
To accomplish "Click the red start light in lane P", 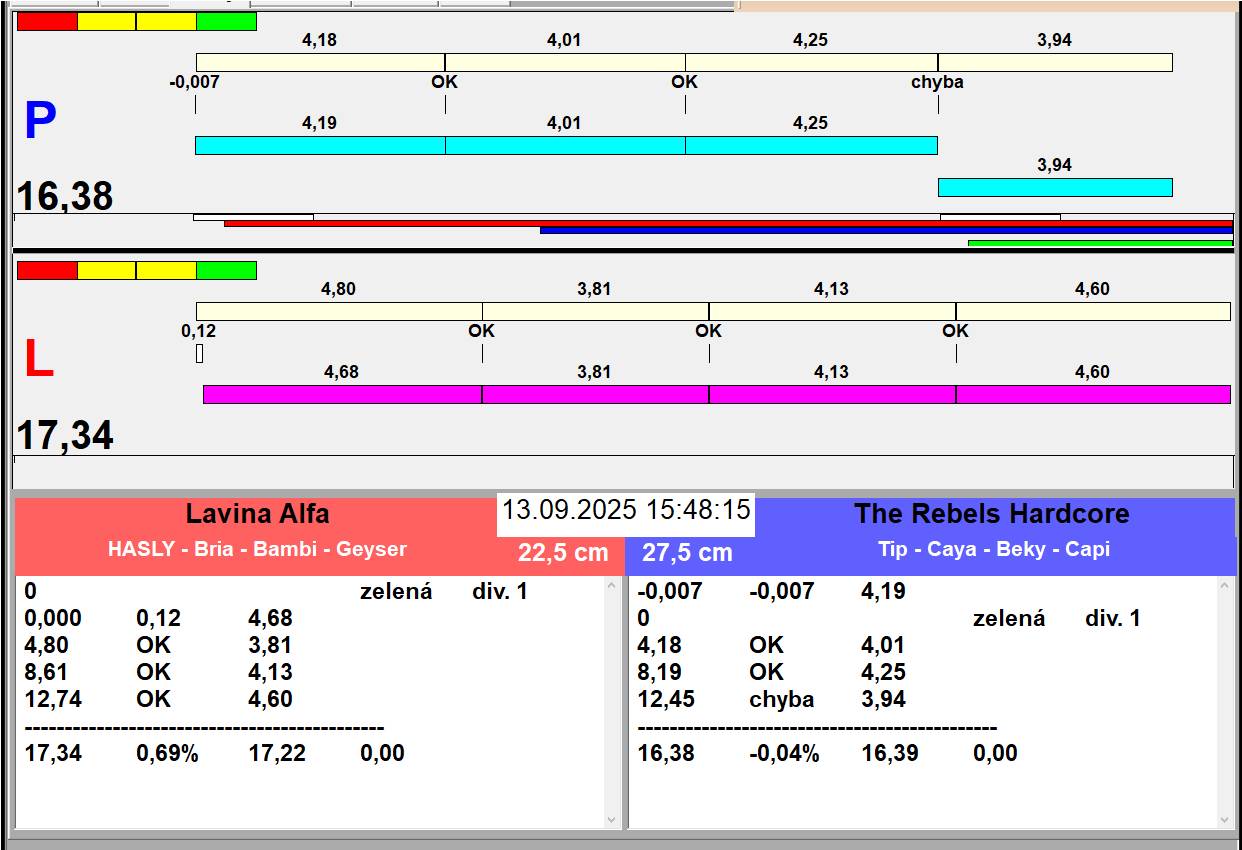I will point(47,21).
